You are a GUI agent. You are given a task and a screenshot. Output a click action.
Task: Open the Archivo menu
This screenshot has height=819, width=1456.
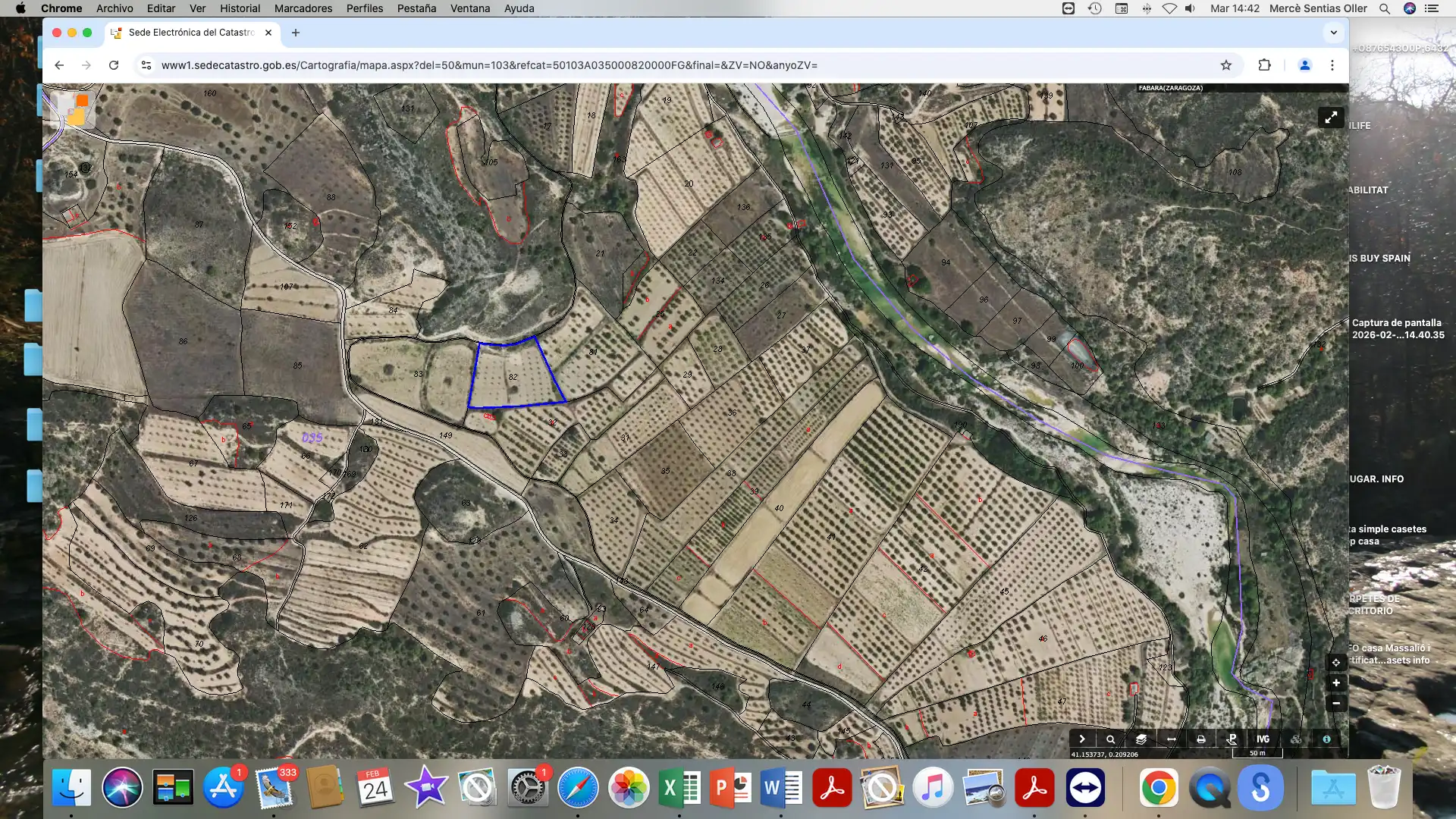pos(115,8)
